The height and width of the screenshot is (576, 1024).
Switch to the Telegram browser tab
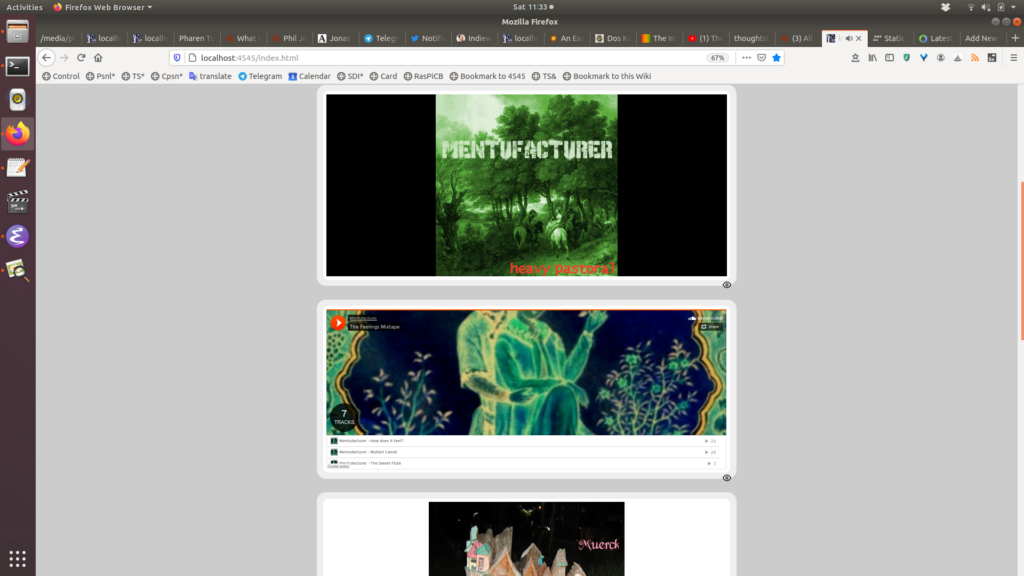click(x=381, y=39)
